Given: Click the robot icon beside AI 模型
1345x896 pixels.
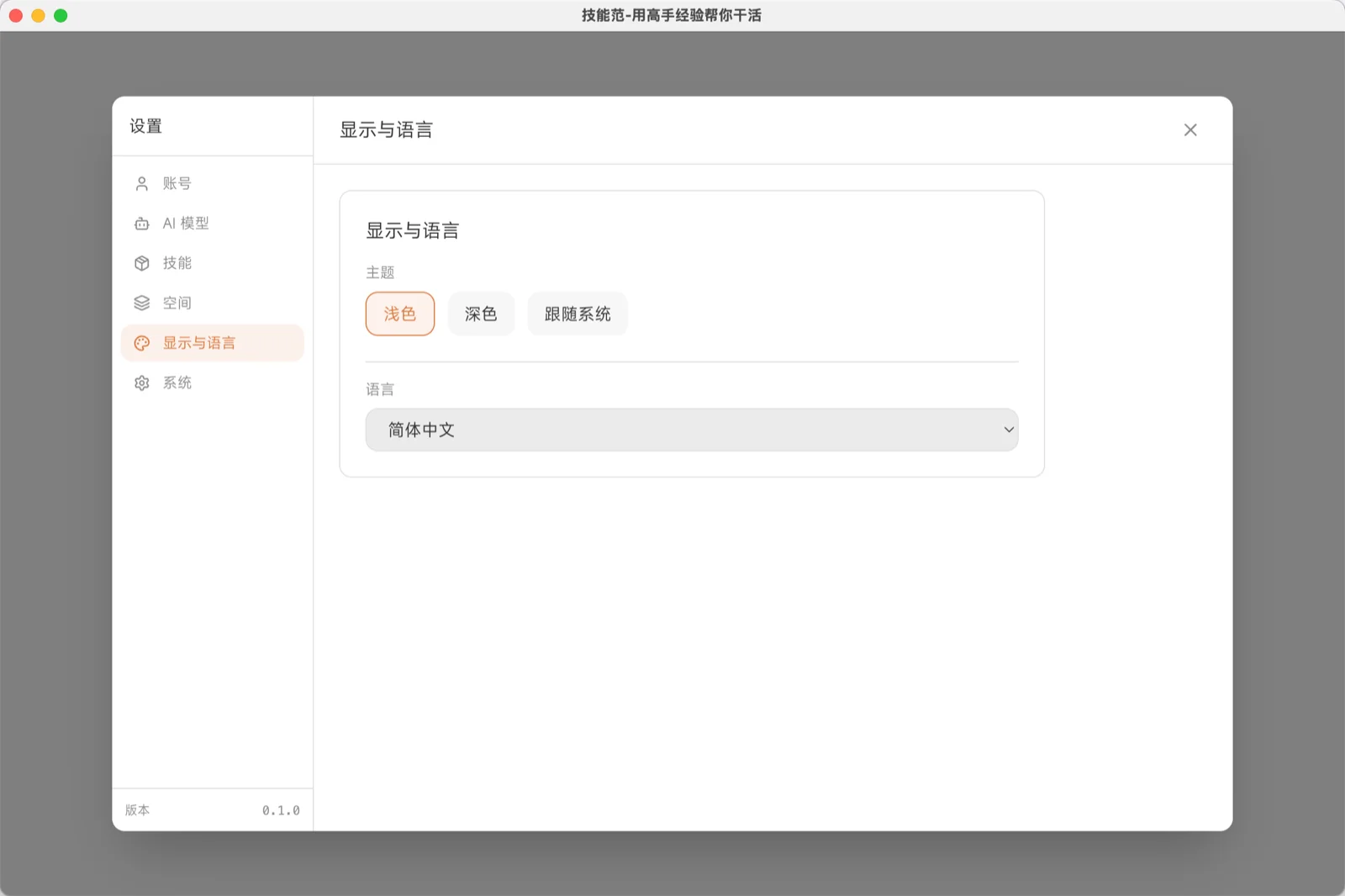Looking at the screenshot, I should pyautogui.click(x=142, y=224).
